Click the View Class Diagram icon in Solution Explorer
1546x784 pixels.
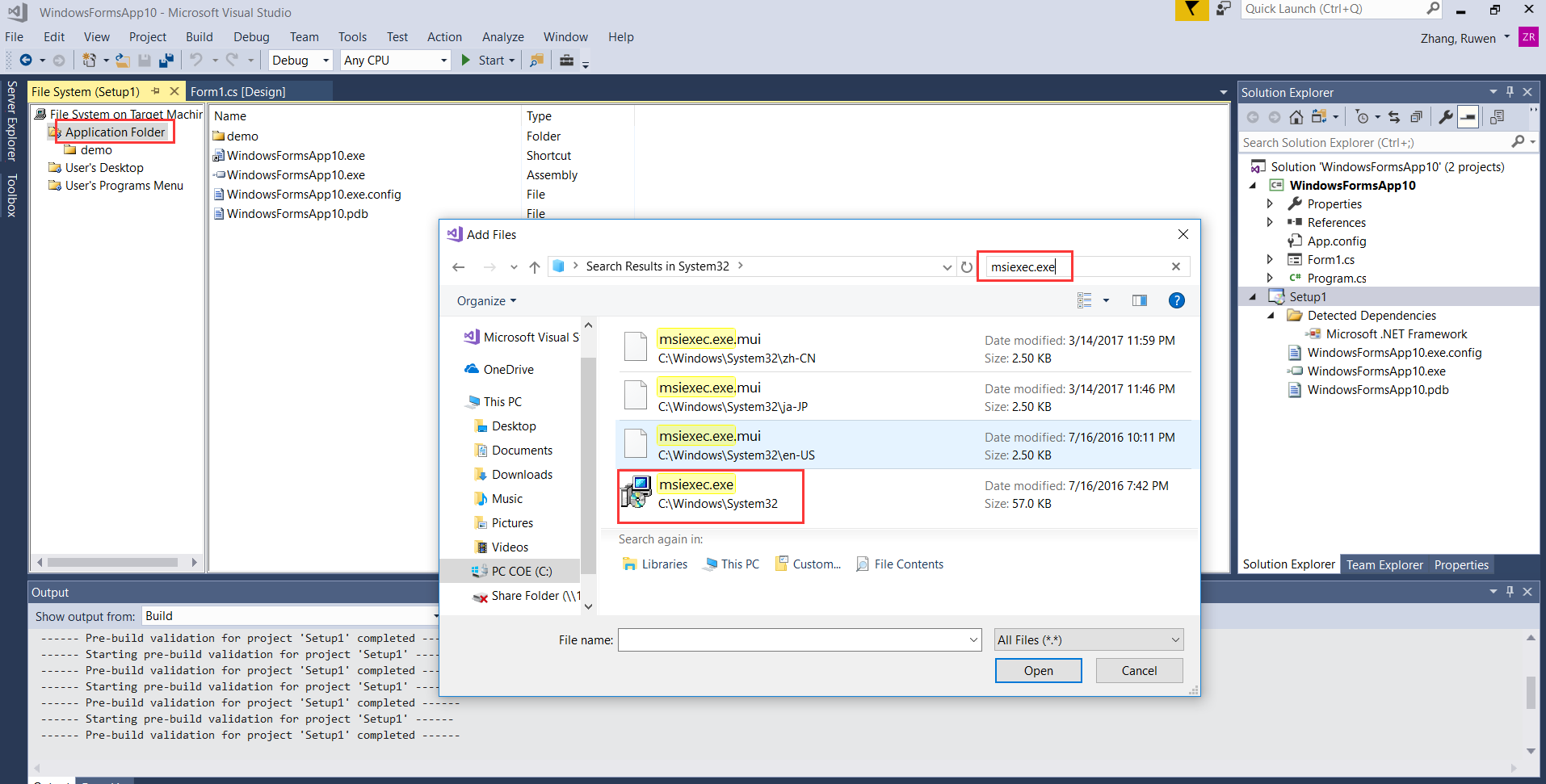1497,117
